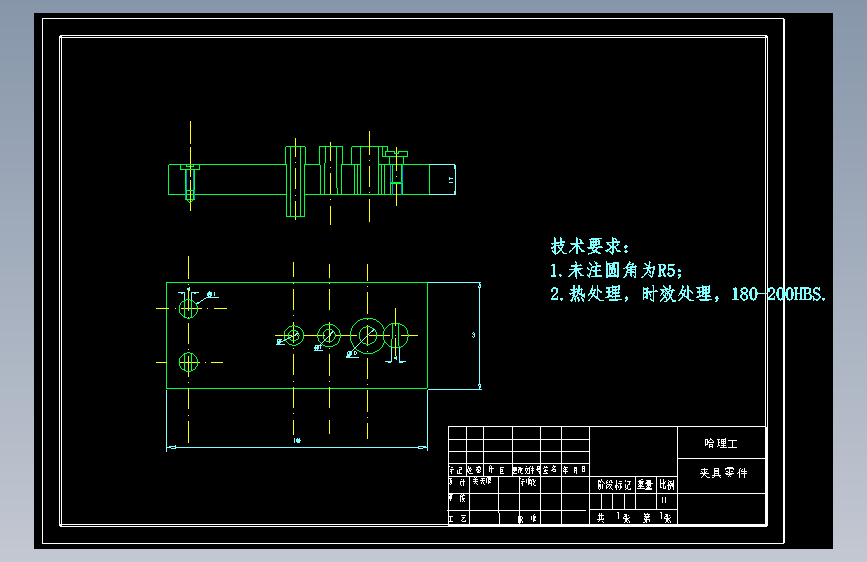The image size is (867, 562).
Task: Click the horizontal dimension value below plan view
Action: 297,441
